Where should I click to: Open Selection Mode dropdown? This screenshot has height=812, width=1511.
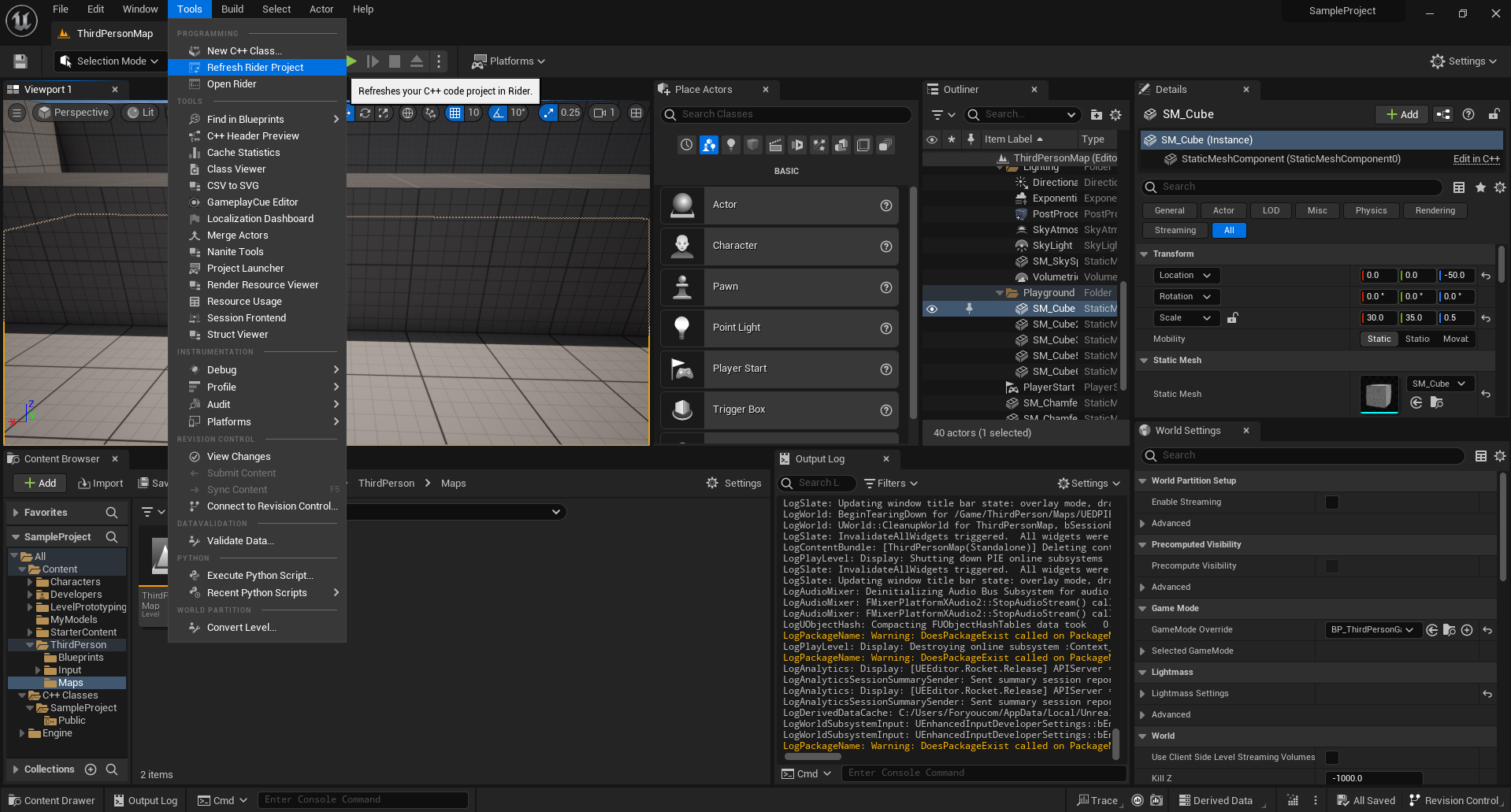[110, 61]
